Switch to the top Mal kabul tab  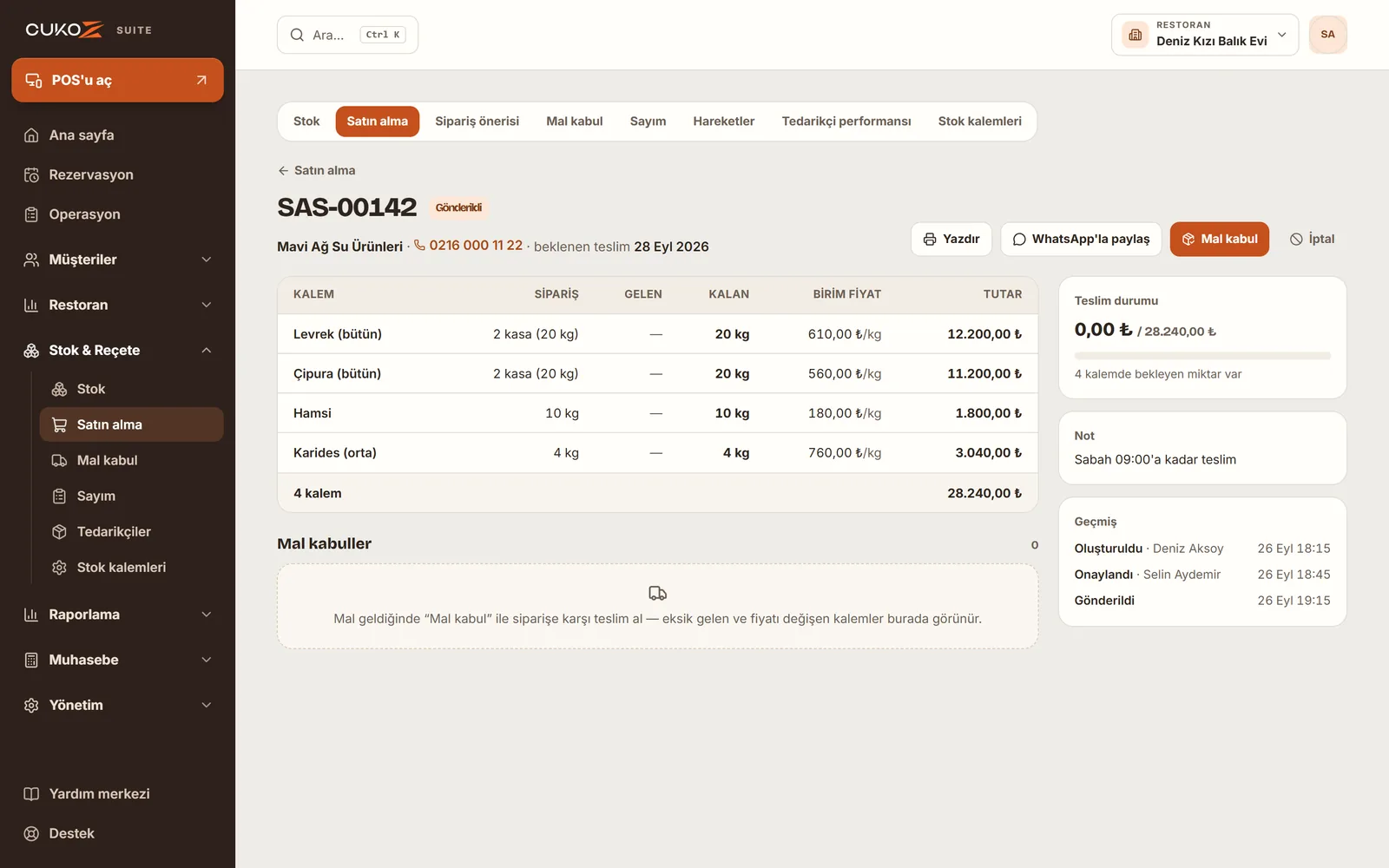point(575,122)
